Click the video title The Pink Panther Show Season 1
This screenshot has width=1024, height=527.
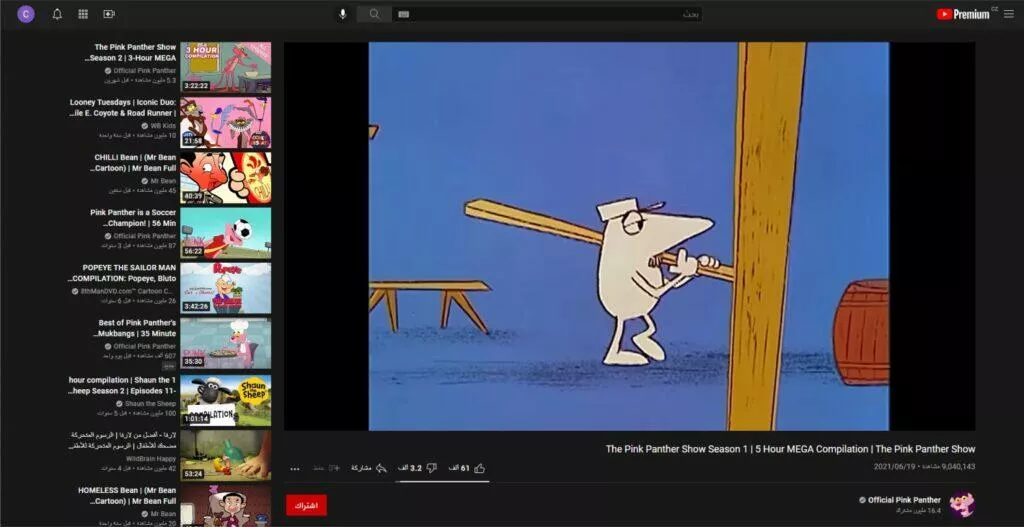(790, 449)
